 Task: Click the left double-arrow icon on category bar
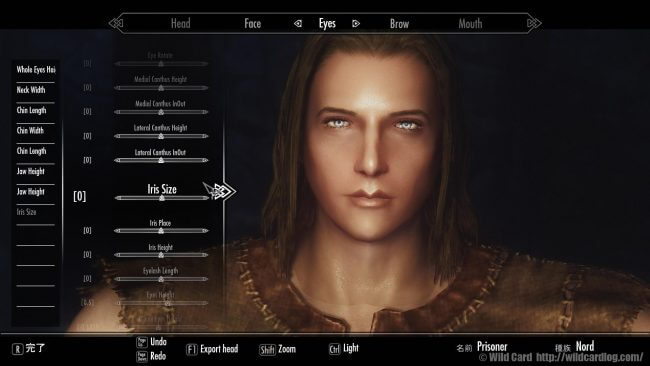(x=116, y=23)
